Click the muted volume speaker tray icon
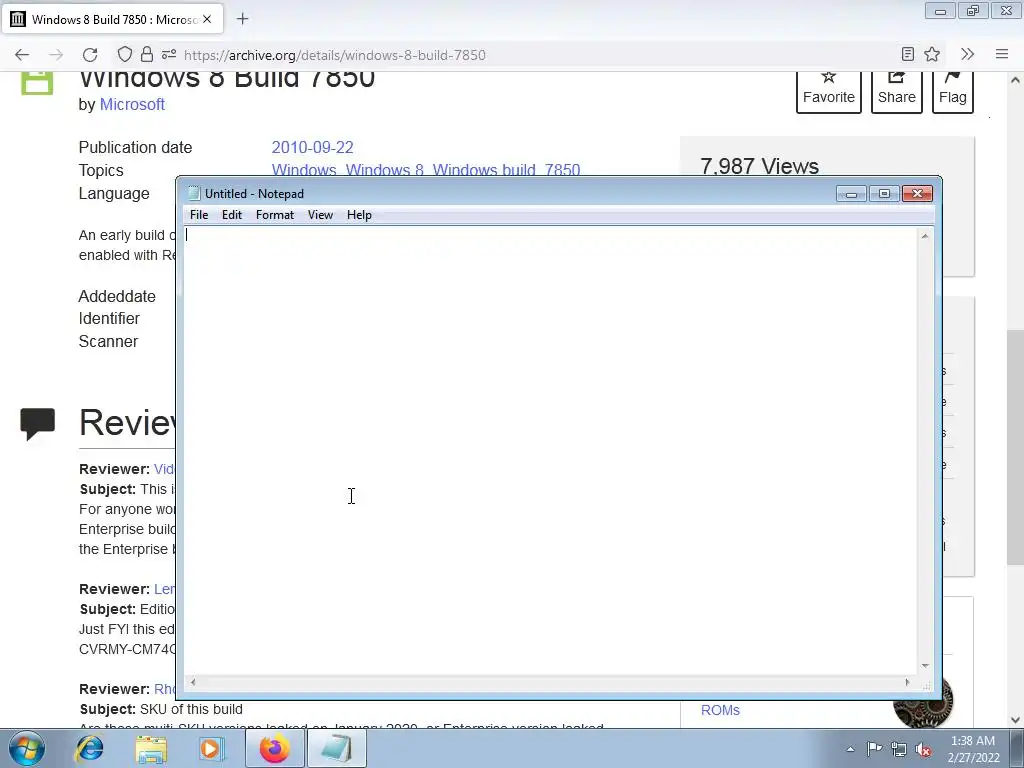 (923, 749)
